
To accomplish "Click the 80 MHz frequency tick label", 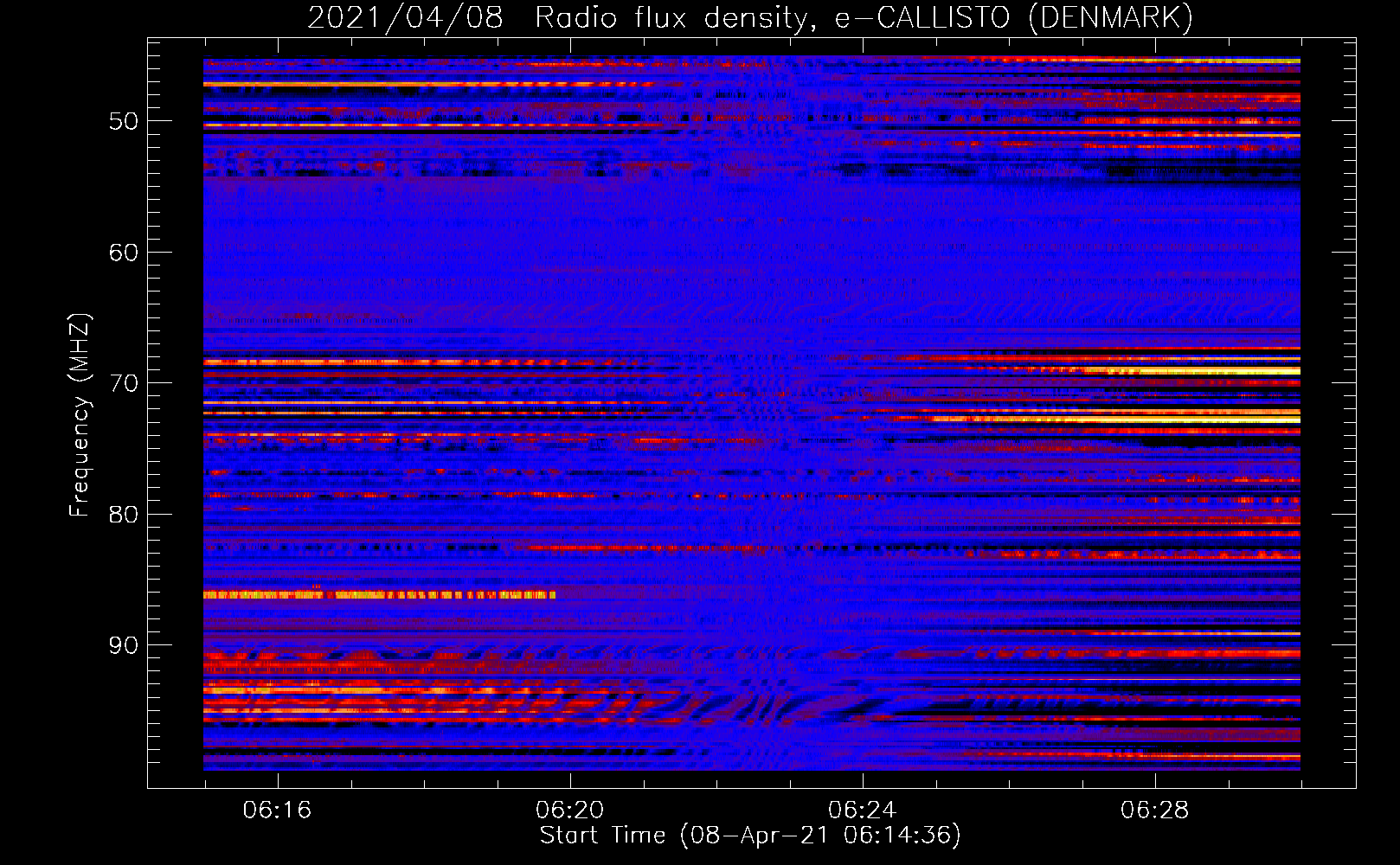I will click(124, 515).
